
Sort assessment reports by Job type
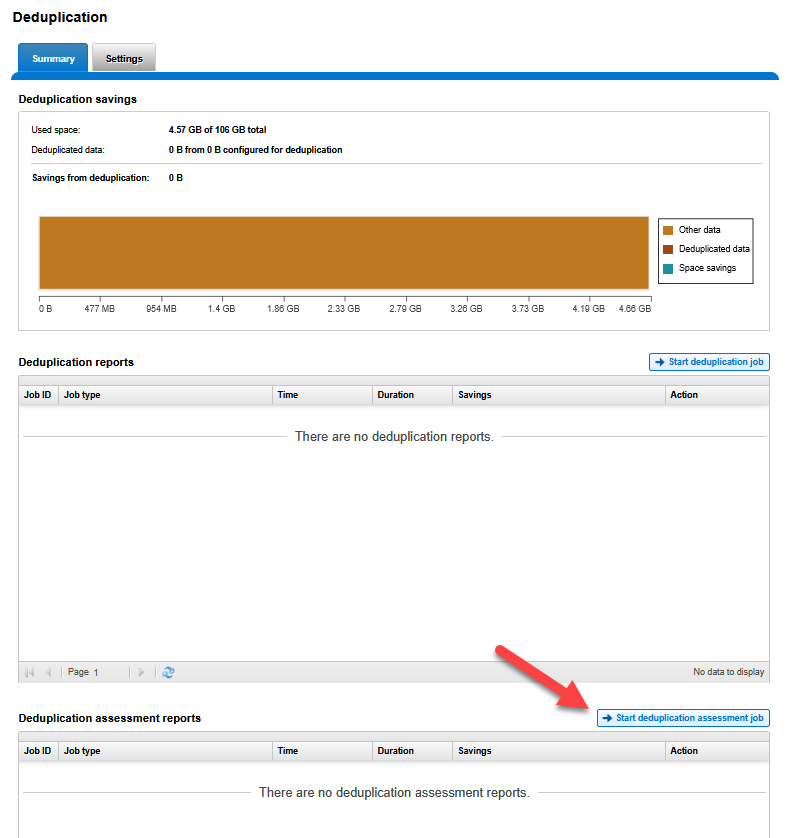[165, 751]
